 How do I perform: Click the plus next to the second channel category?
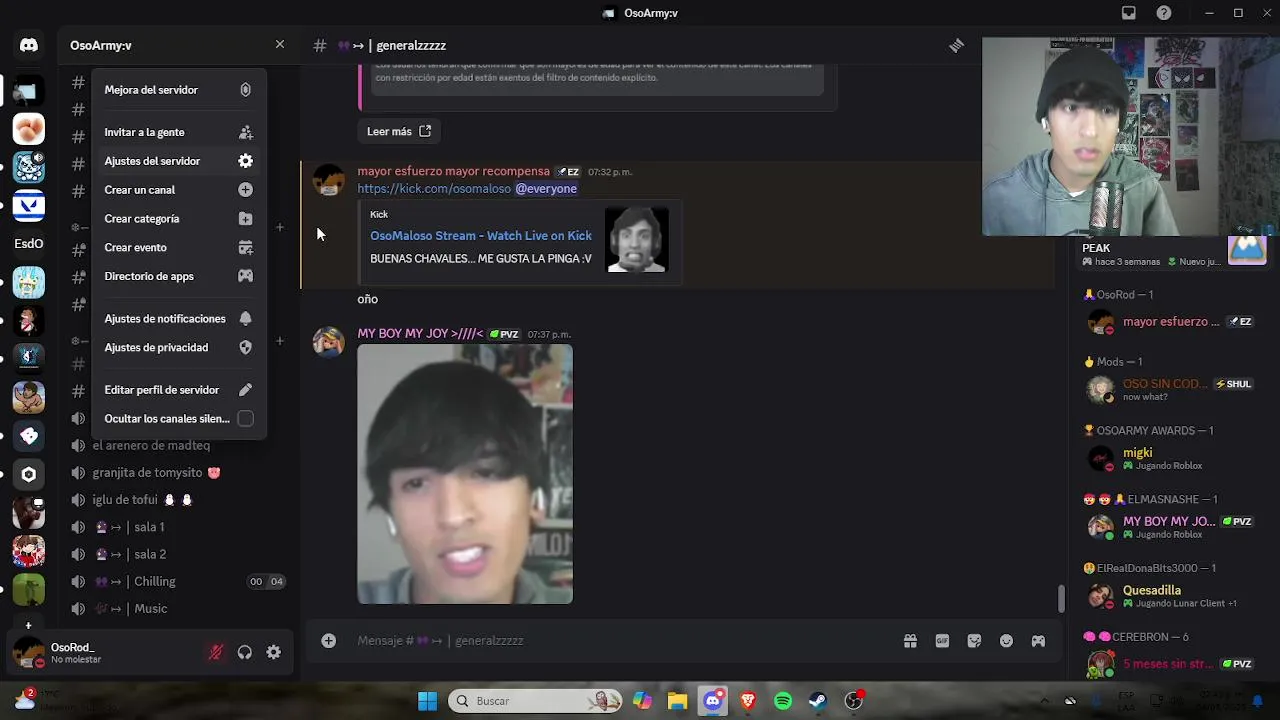point(280,341)
